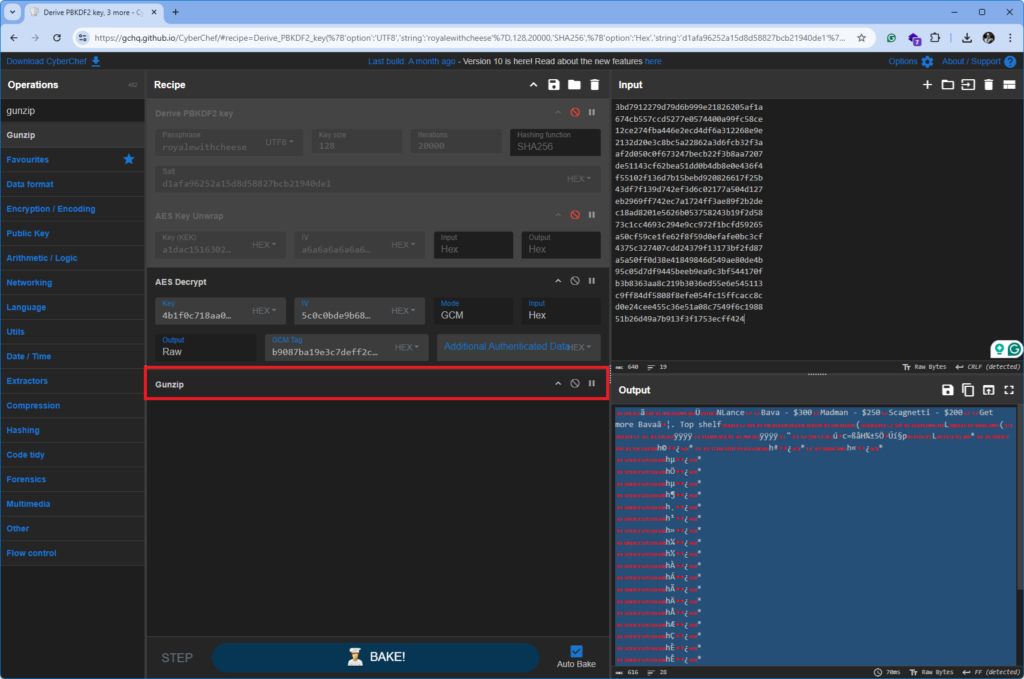The width and height of the screenshot is (1024, 679).
Task: Hide all recipe arguments with header chevron
Action: pos(534,85)
